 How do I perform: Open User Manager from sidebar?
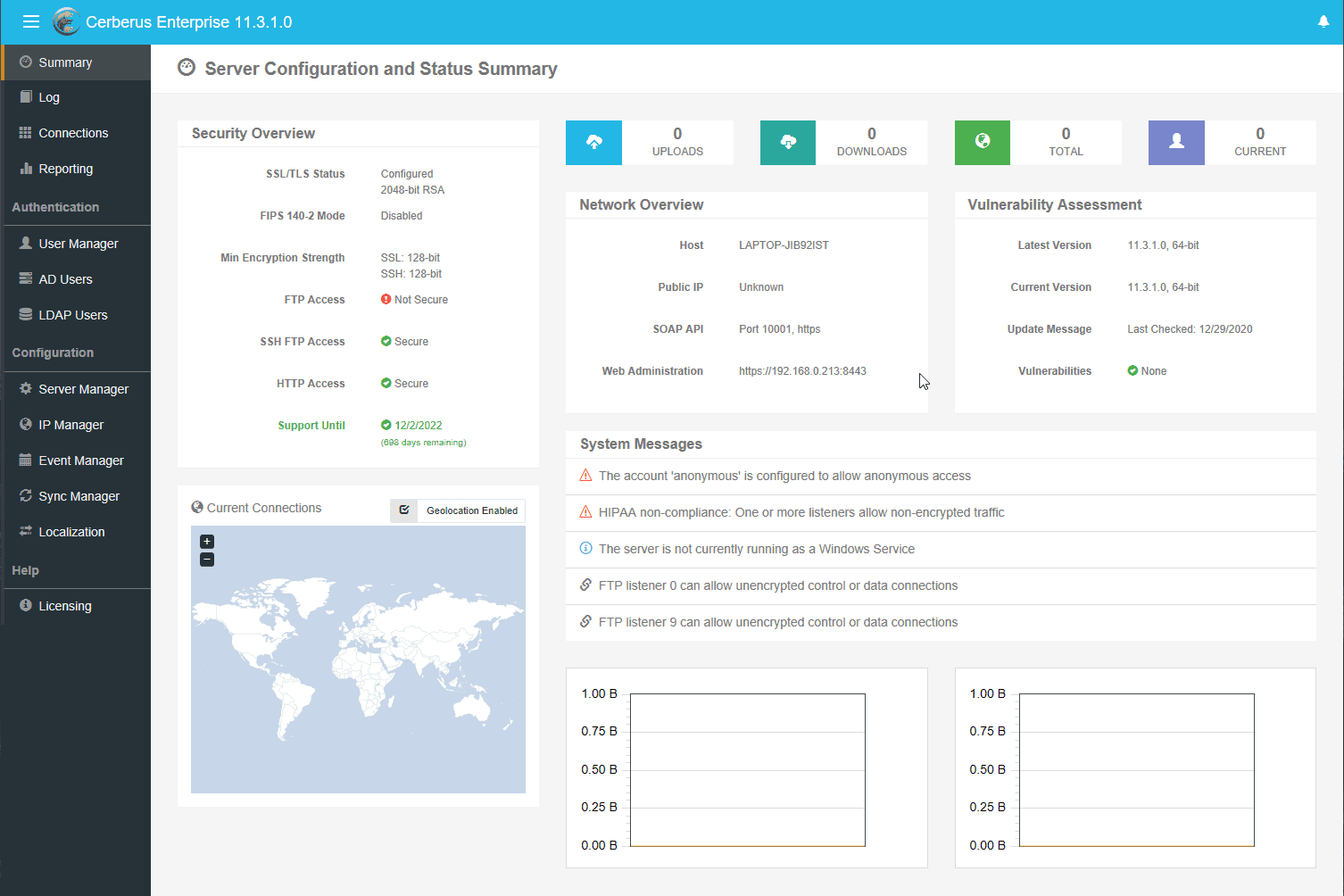point(78,244)
